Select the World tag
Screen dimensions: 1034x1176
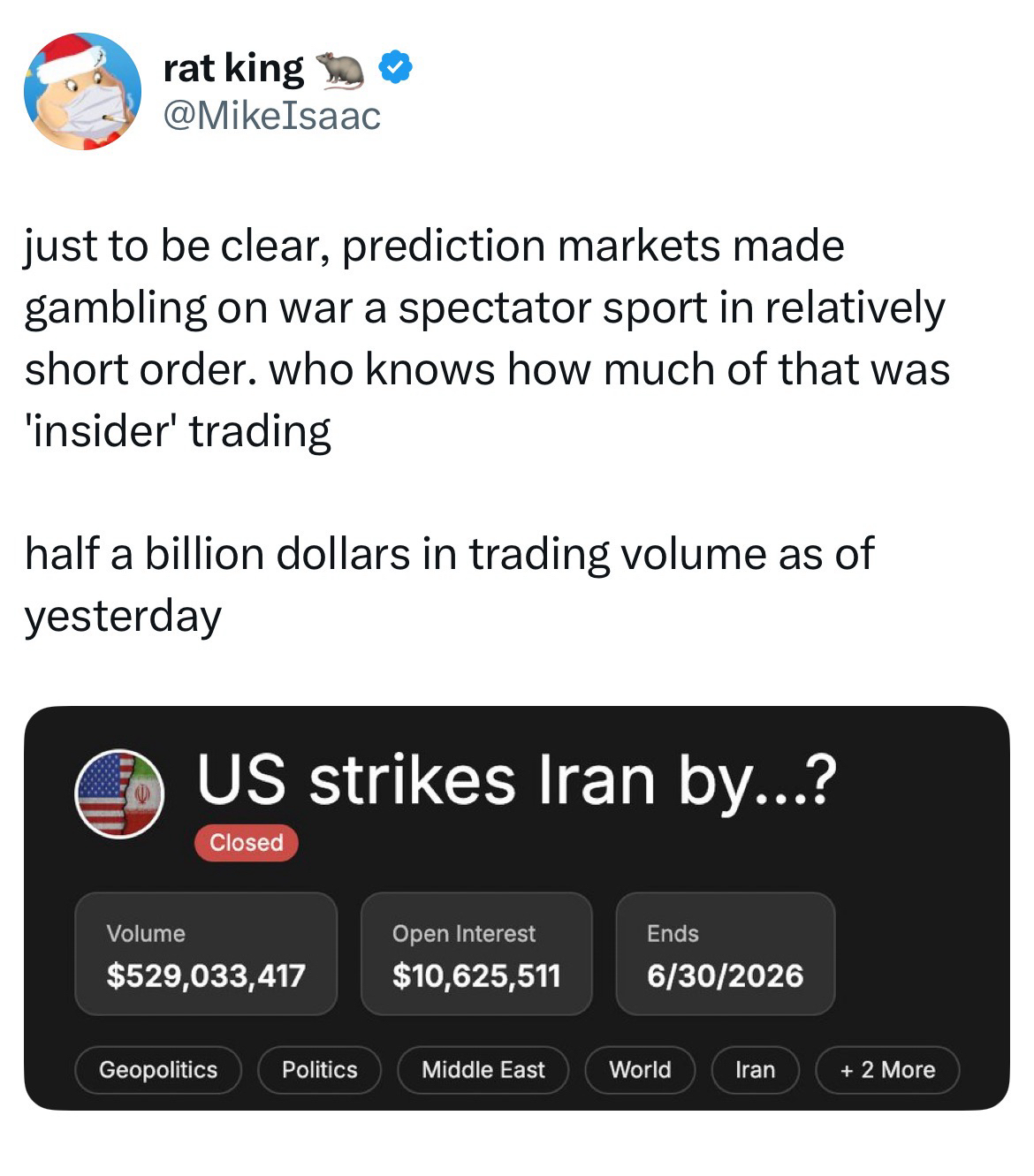tap(640, 1070)
